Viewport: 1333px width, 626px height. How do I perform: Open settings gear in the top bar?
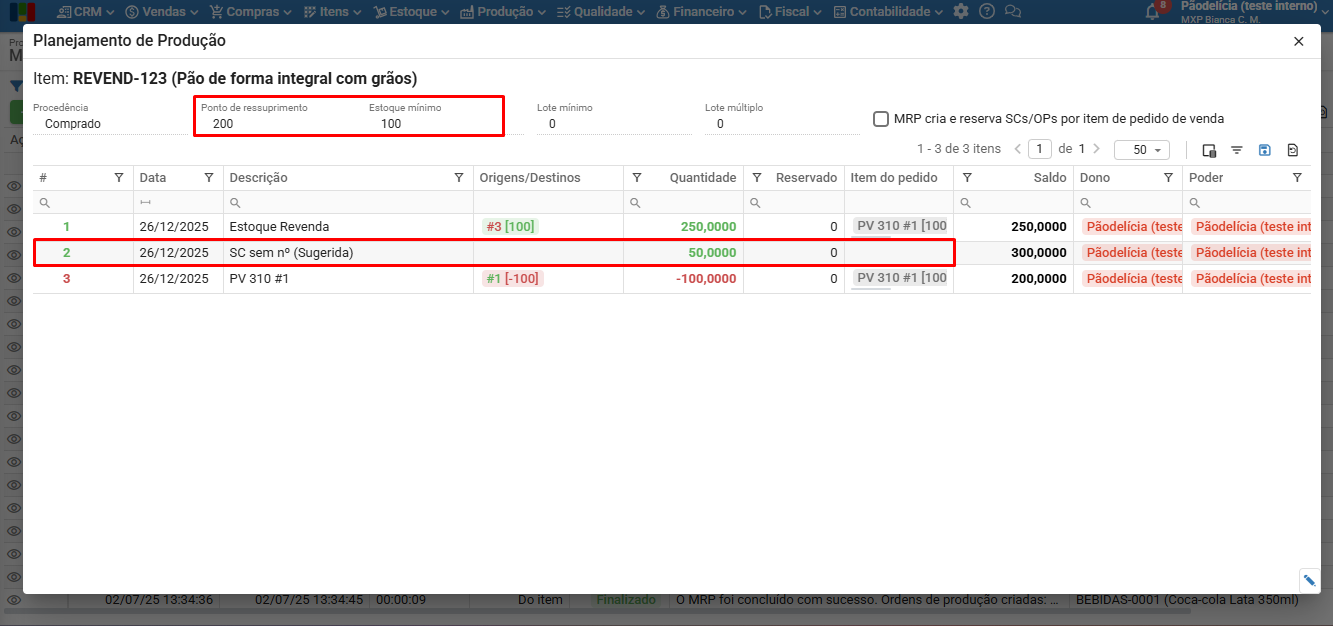961,11
